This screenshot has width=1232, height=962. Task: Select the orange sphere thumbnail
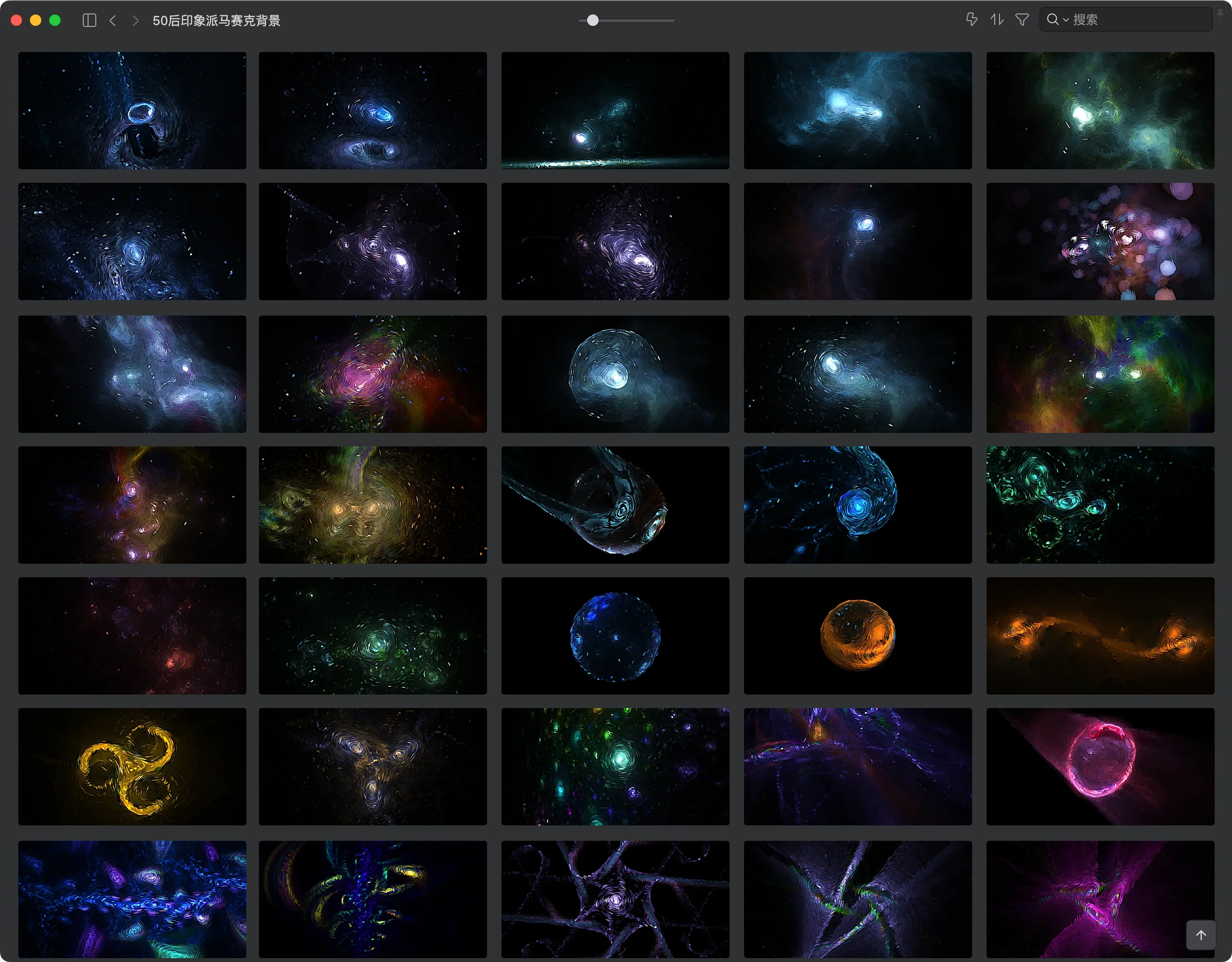click(858, 635)
